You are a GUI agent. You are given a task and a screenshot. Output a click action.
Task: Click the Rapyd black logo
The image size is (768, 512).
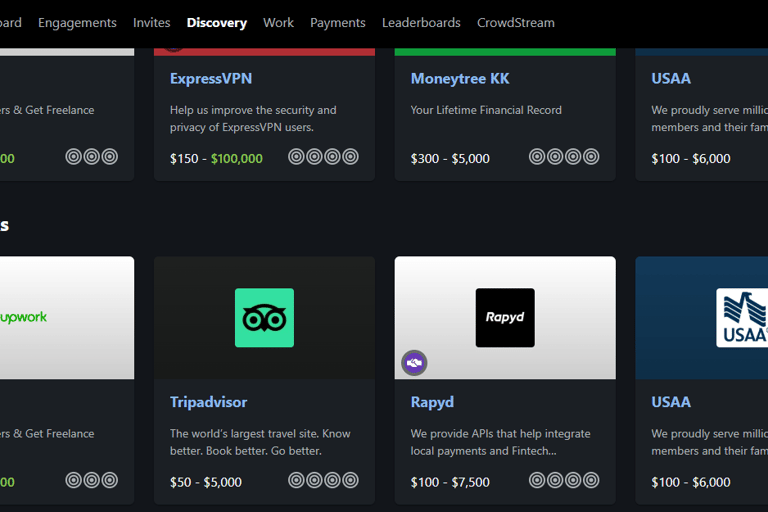coord(505,317)
